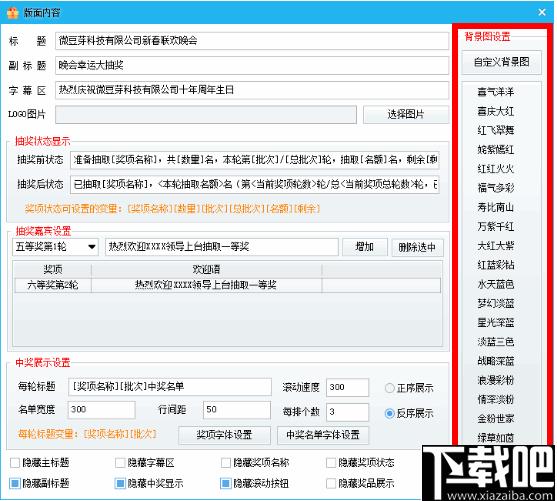Choose the 喜庆大红 background
Screen dimensions: 557x501
click(496, 111)
